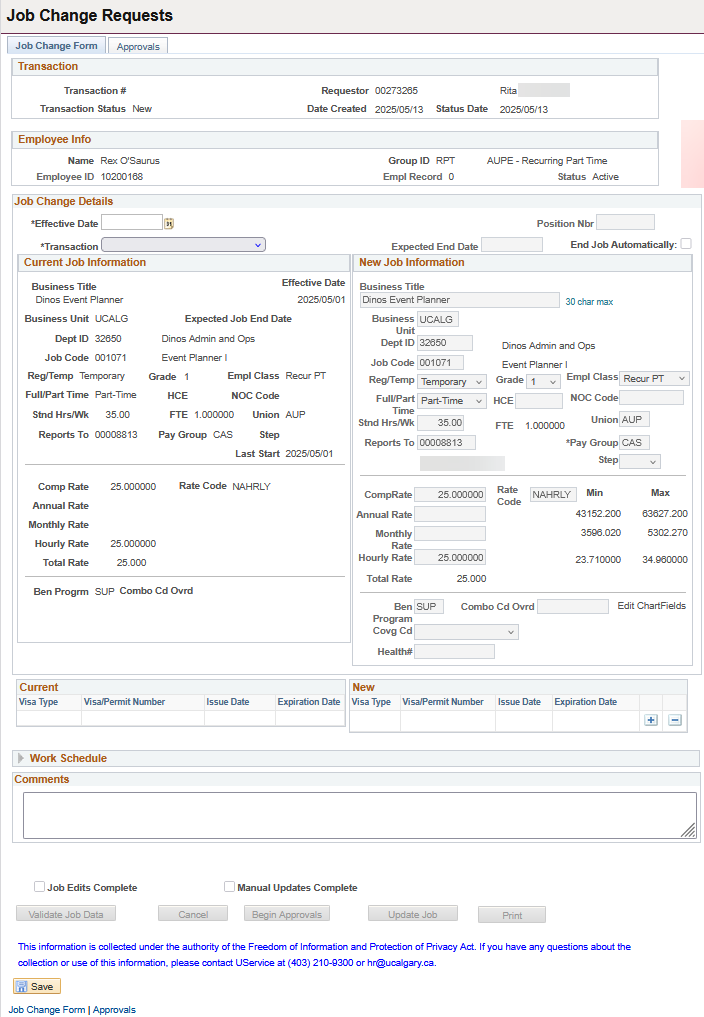The image size is (704, 1017).
Task: Click the new CompRate field
Action: click(x=450, y=494)
